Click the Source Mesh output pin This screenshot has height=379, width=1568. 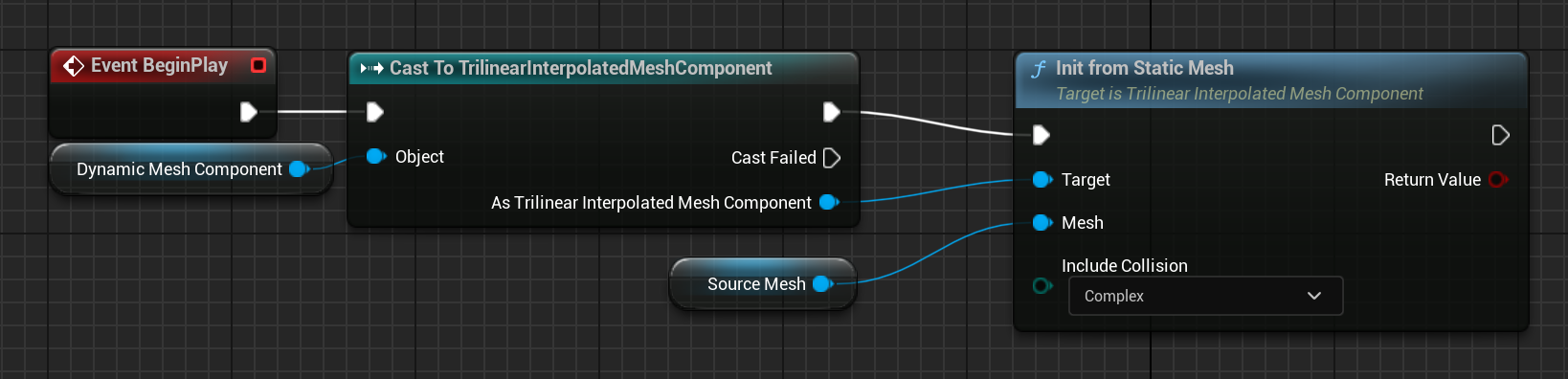tap(822, 283)
